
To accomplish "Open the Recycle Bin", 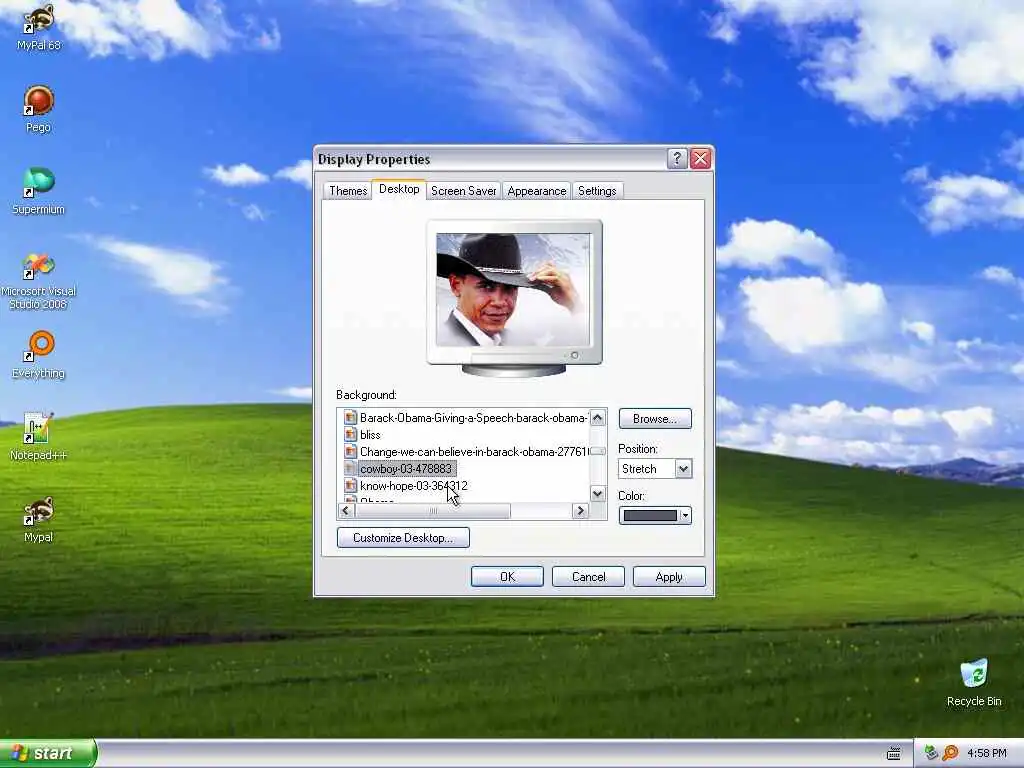I will pos(974,683).
